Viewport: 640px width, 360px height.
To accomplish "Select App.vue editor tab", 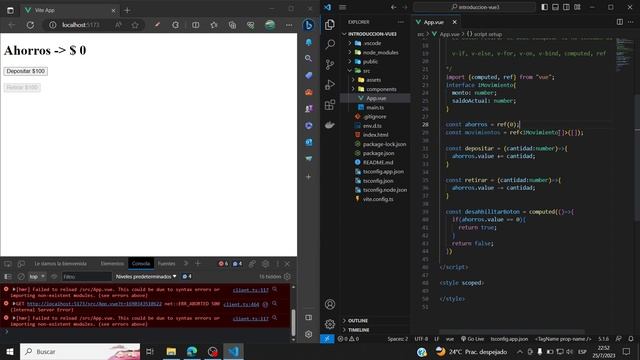I will 433,22.
